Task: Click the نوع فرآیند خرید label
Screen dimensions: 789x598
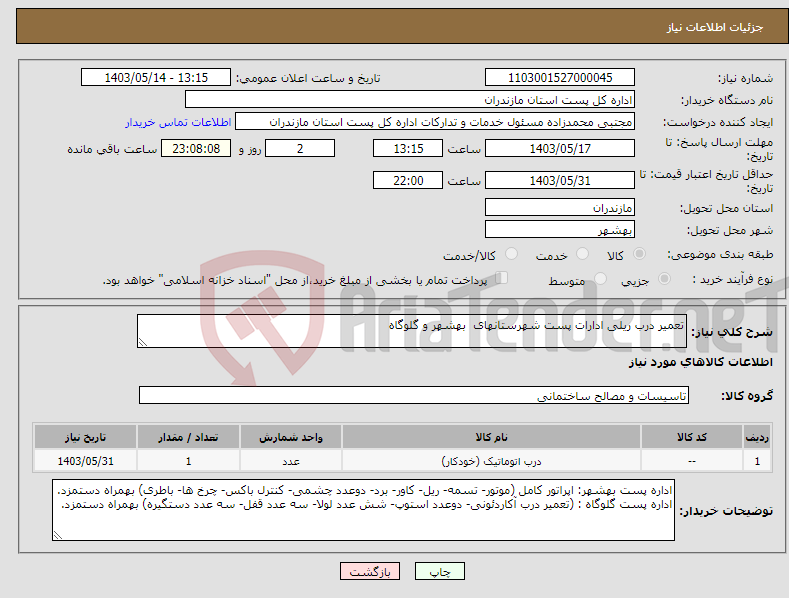Action: tap(733, 279)
